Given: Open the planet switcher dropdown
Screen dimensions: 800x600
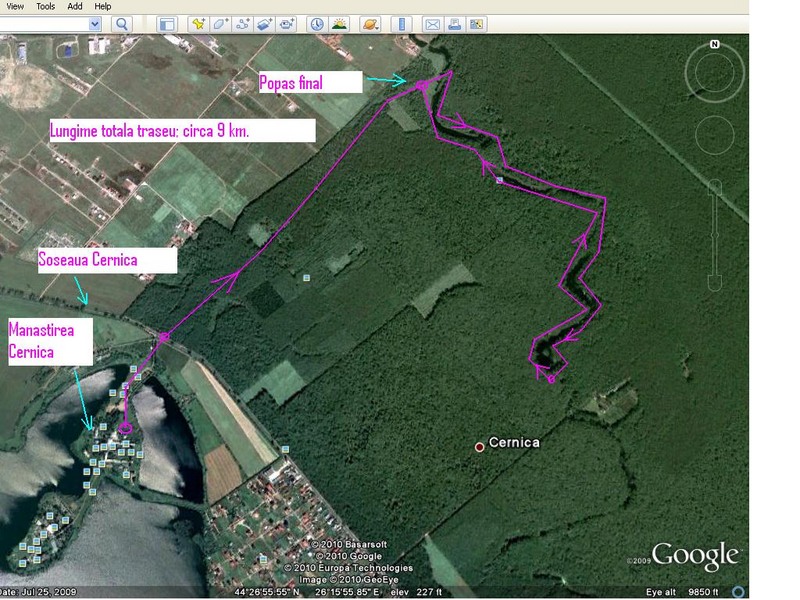Looking at the screenshot, I should click(370, 23).
